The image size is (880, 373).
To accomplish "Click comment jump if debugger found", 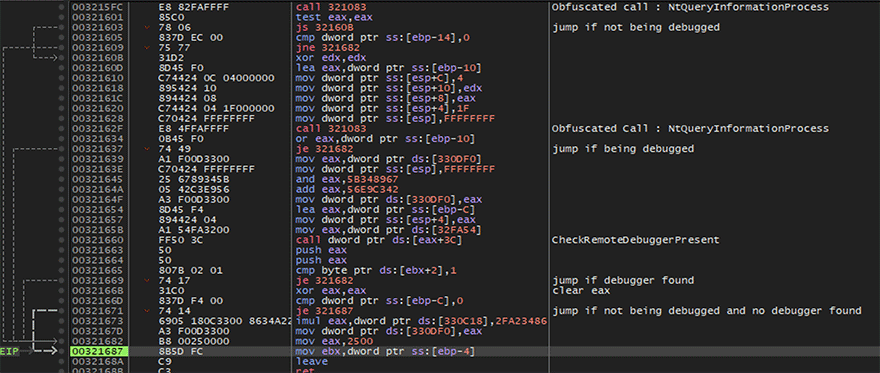I will tap(623, 280).
